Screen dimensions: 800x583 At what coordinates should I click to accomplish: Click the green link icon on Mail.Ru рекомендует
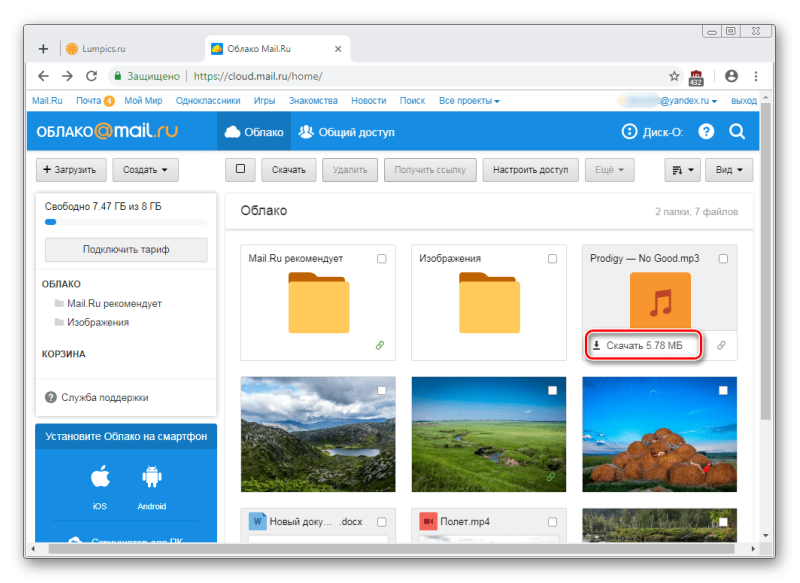(x=380, y=345)
